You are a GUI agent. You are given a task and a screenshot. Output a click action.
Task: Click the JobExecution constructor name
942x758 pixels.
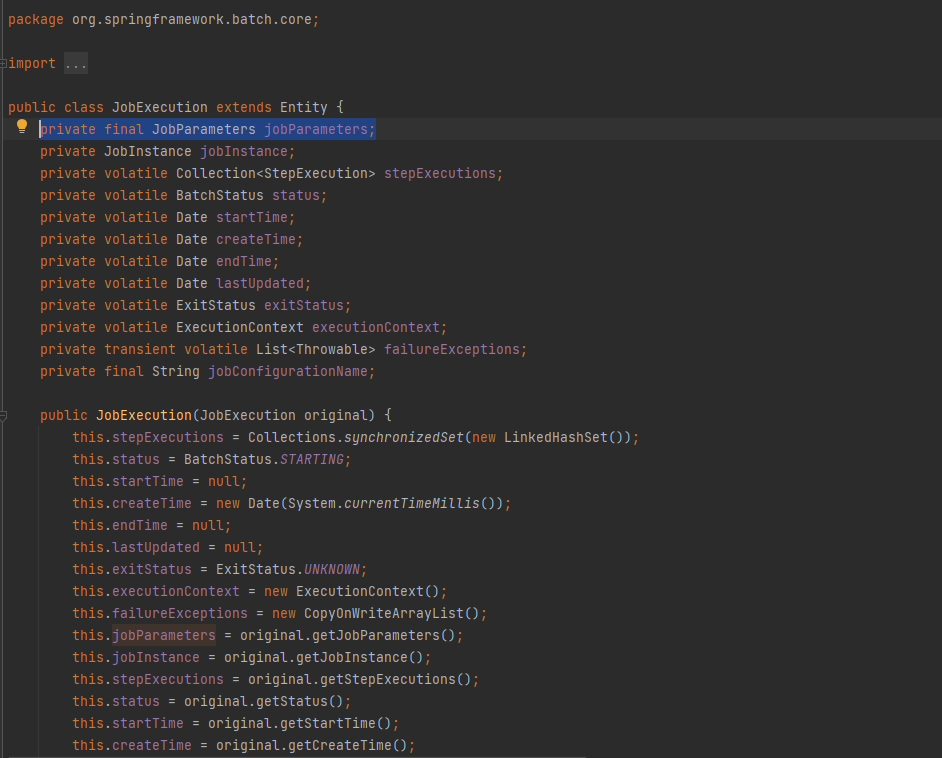(144, 416)
